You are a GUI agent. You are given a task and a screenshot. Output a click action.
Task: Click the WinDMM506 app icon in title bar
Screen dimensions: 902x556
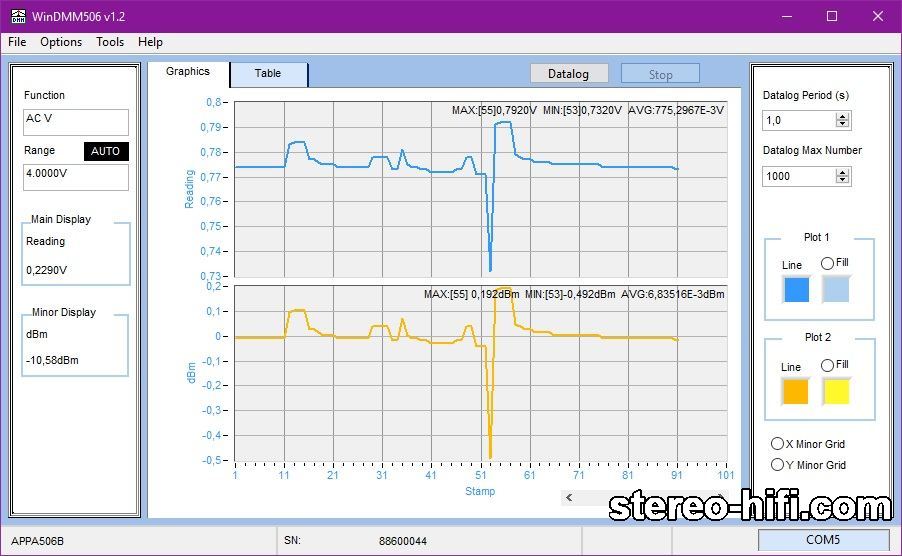[16, 16]
